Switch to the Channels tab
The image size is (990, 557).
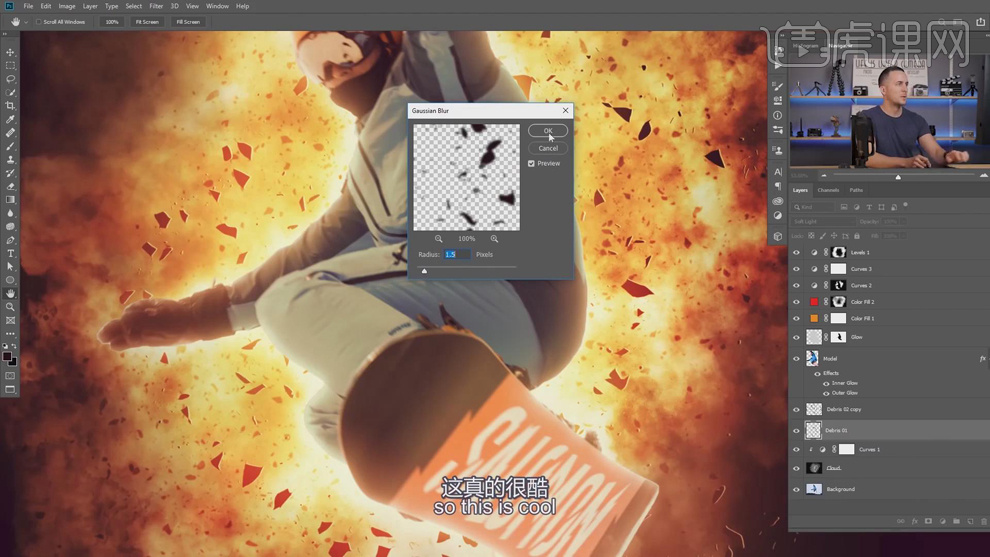click(x=828, y=190)
